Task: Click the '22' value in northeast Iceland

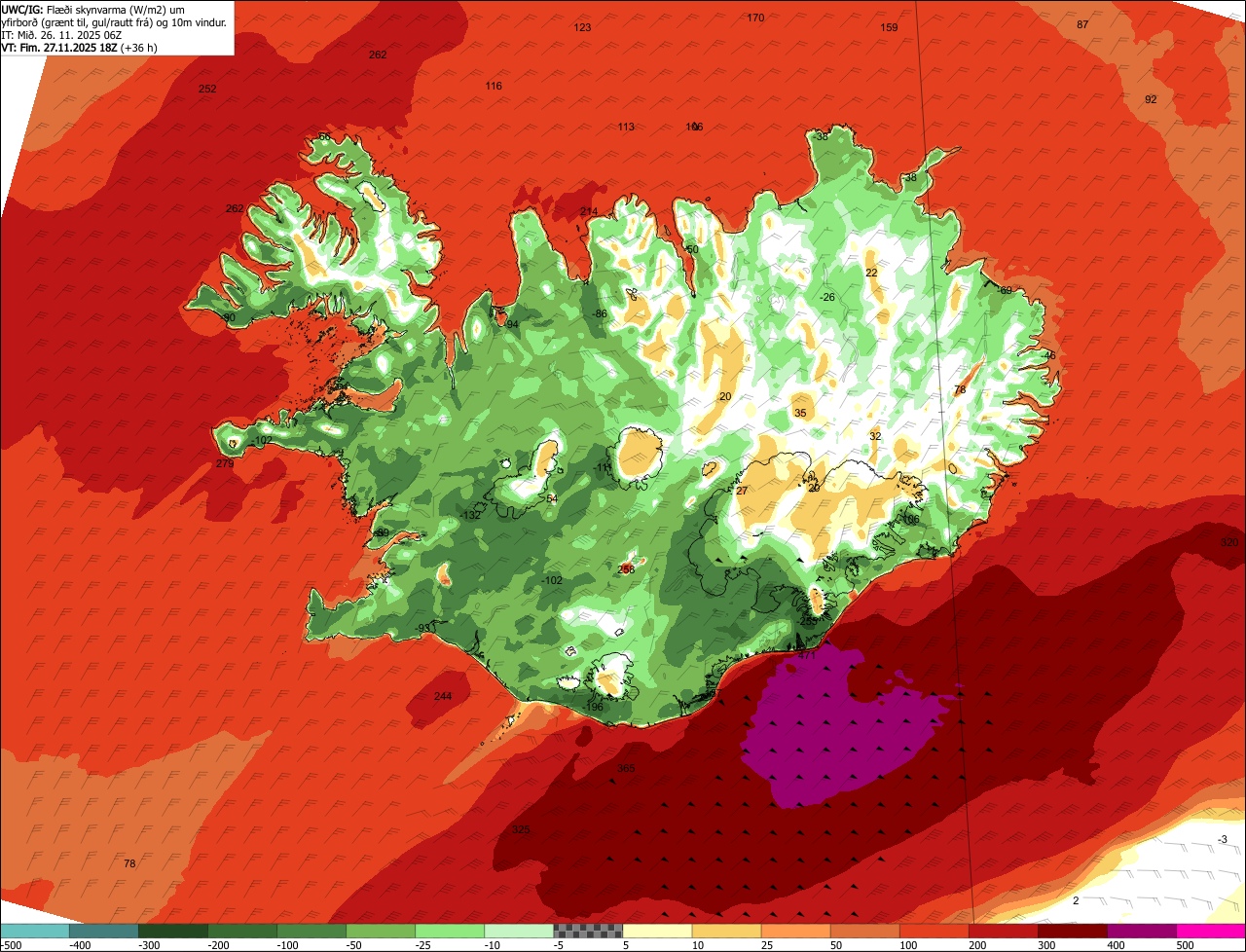Action: pos(871,273)
